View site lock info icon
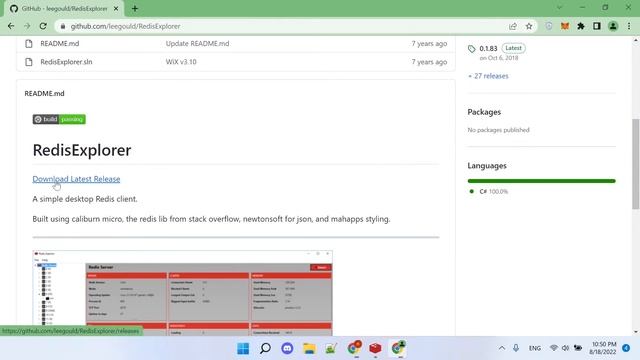Viewport: 640px width, 360px height. [62, 26]
